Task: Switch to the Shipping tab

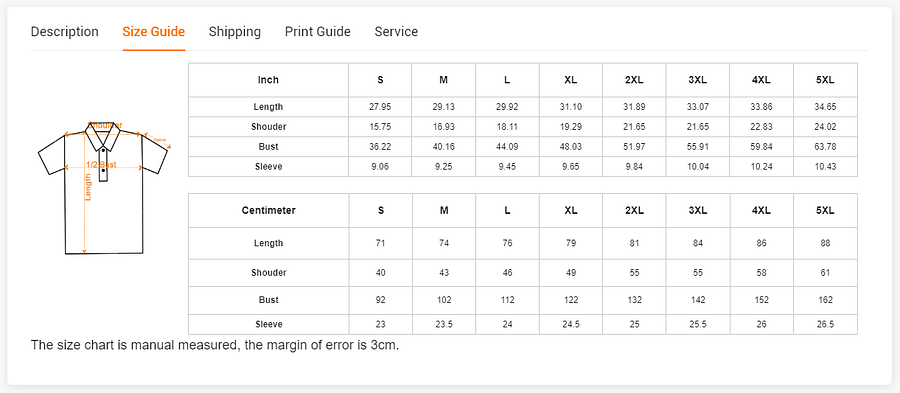Action: pos(235,32)
